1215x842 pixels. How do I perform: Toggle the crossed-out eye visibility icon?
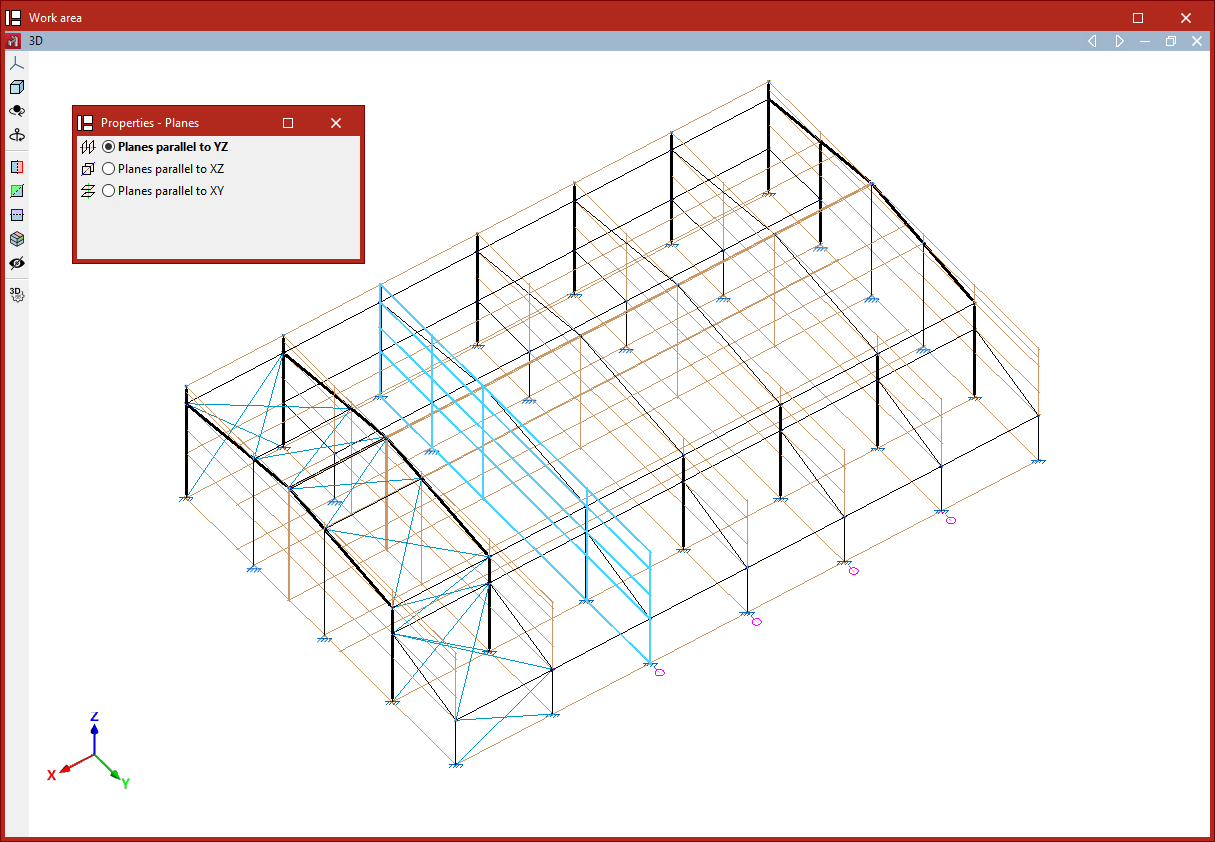(x=16, y=263)
